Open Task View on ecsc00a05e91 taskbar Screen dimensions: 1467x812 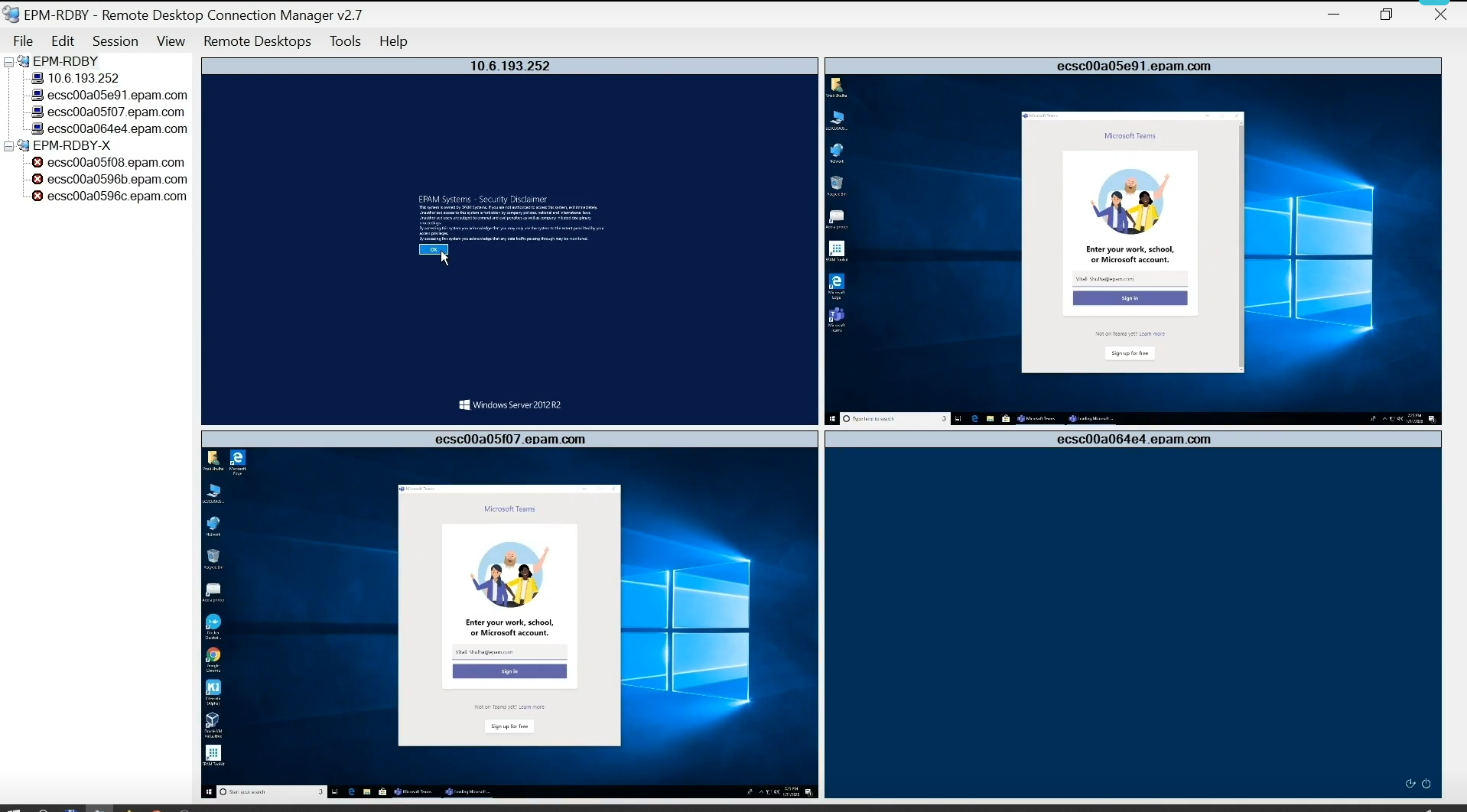coord(958,419)
